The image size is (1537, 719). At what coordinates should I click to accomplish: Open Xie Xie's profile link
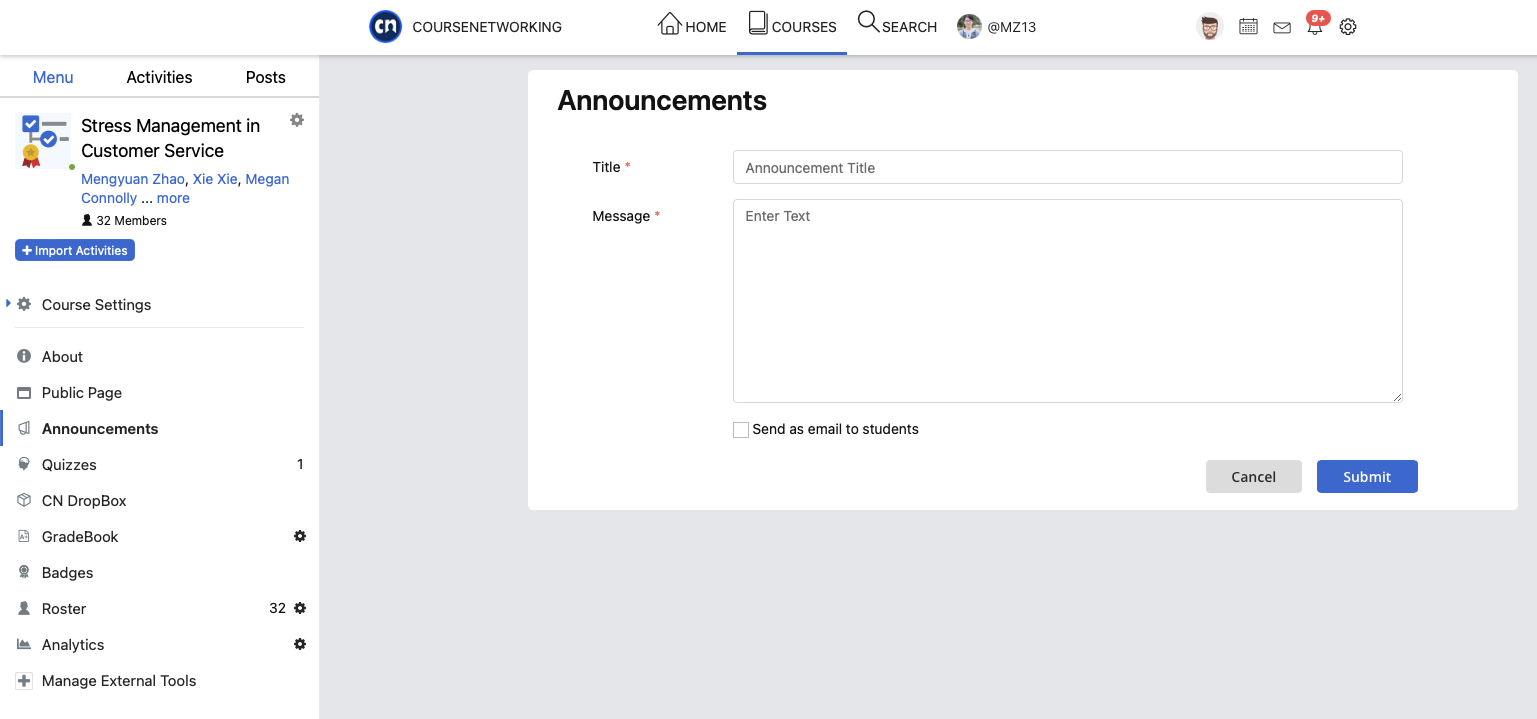[x=215, y=179]
